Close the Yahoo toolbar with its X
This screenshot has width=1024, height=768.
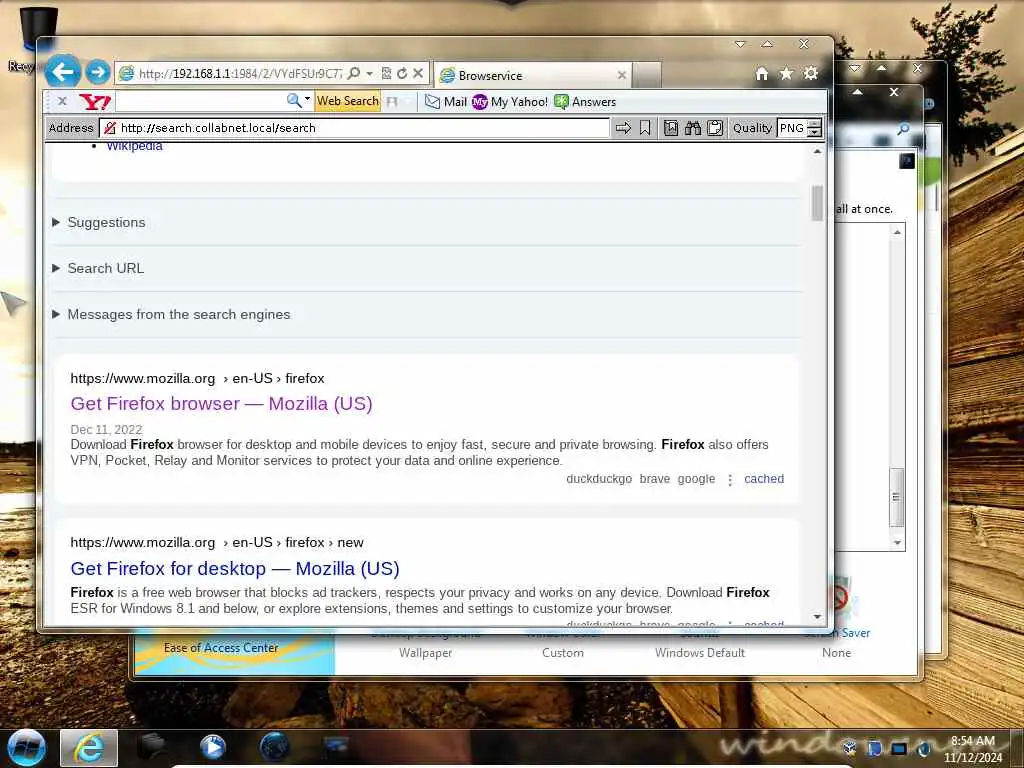[x=62, y=101]
